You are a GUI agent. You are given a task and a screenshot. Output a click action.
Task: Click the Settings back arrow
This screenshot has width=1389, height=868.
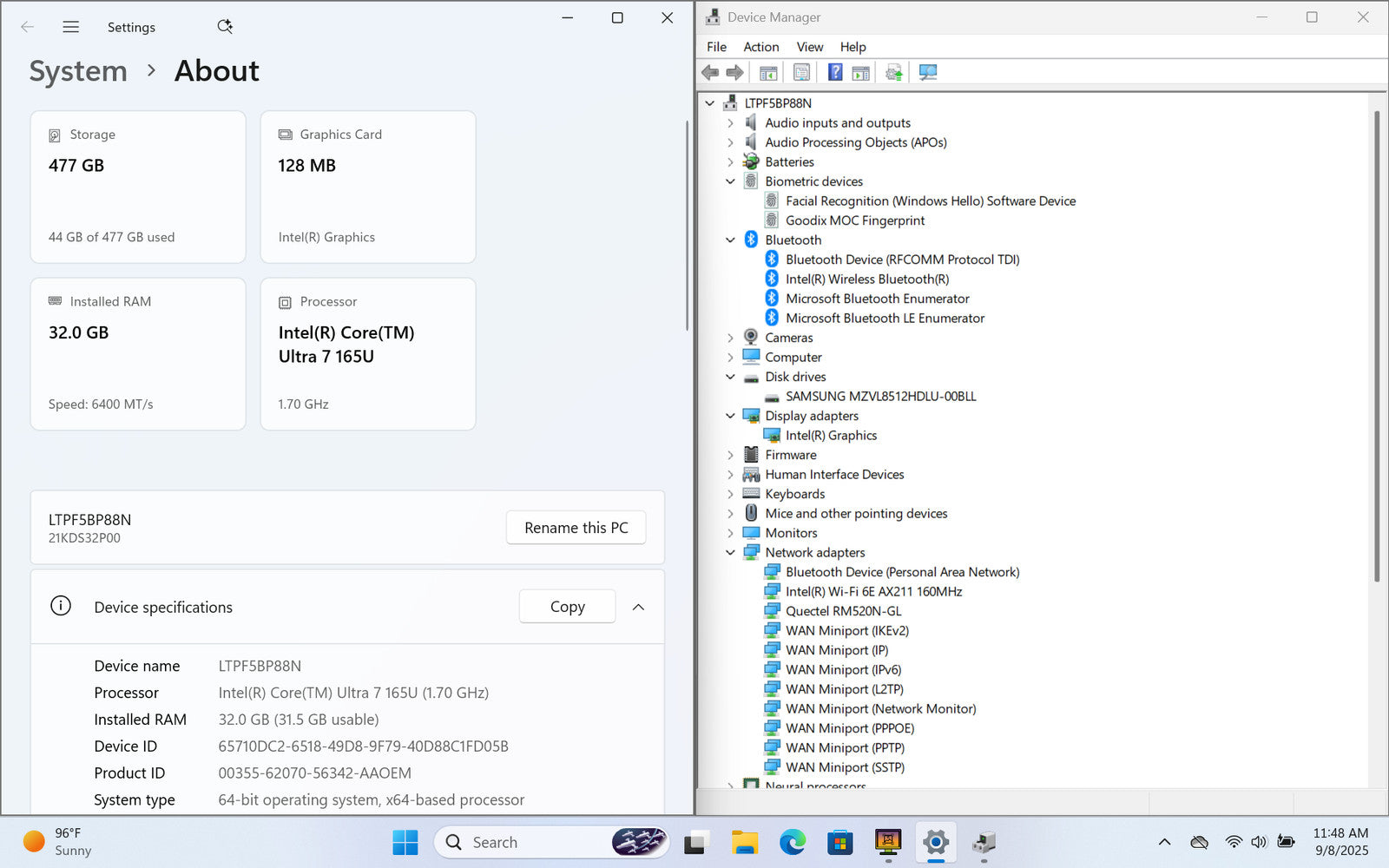[28, 27]
